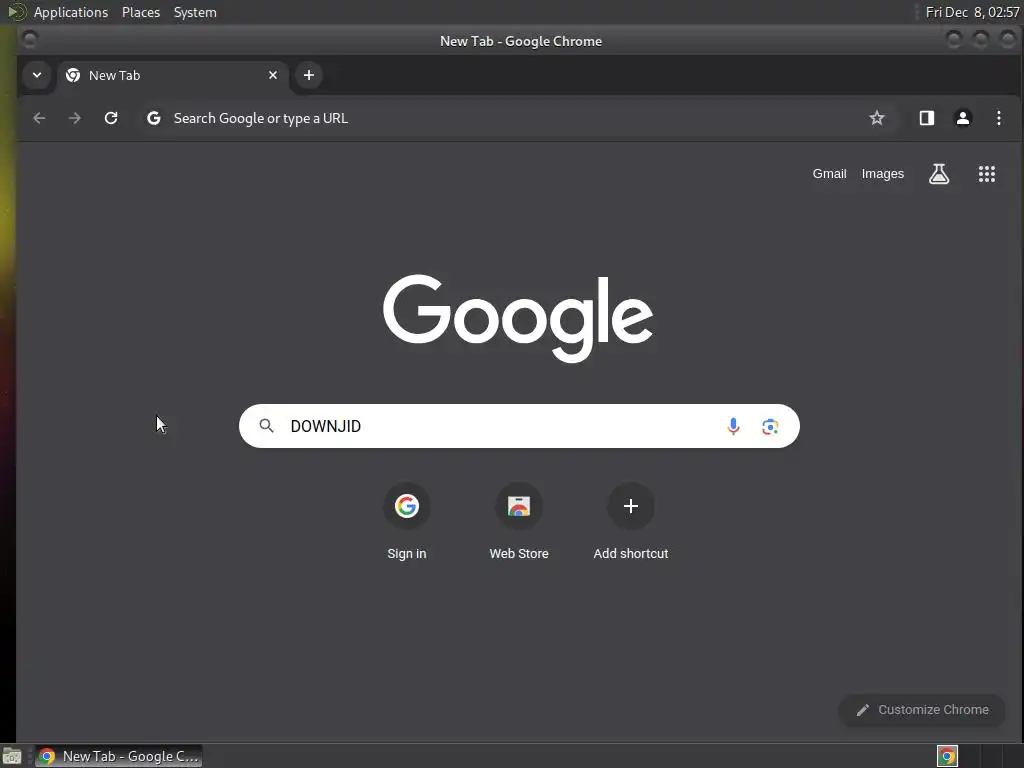Expand the tab search dropdown arrow

[x=37, y=75]
